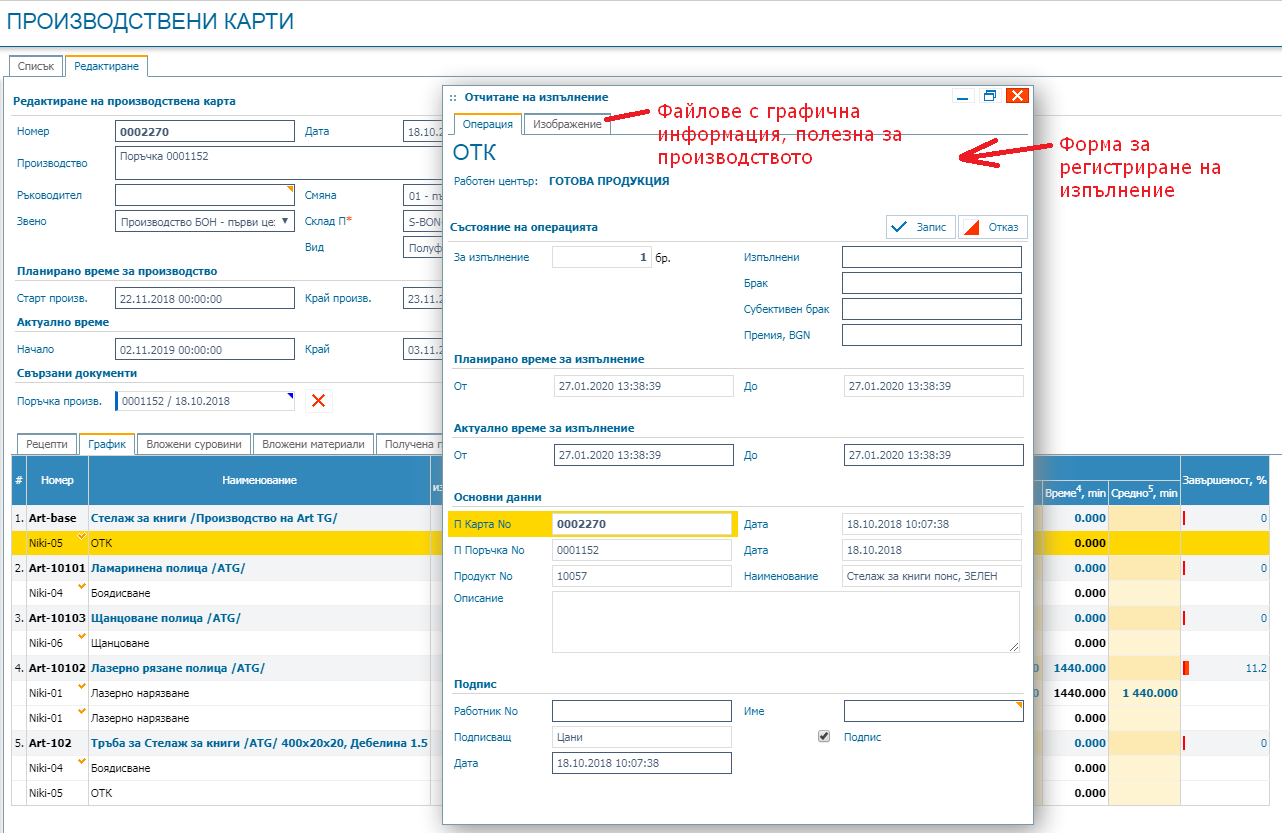This screenshot has height=833, width=1282.
Task: Click the Art-10102 number cell
Action: click(x=57, y=668)
